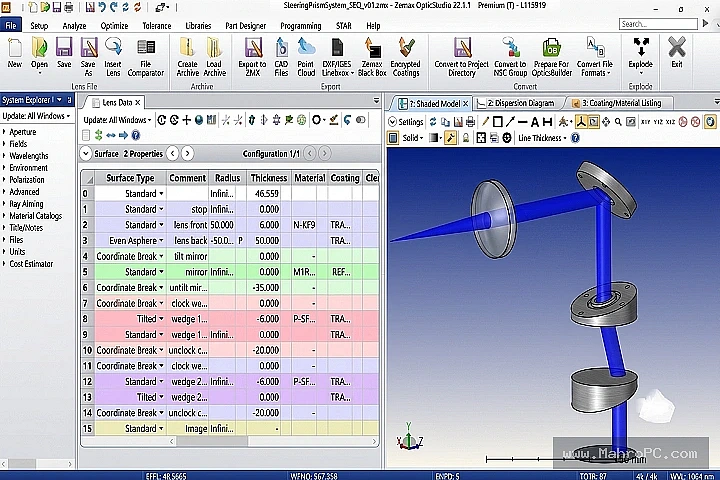720x480 pixels.
Task: Open surface type dropdown for row 3 Even Asphere
Action: 161,241
